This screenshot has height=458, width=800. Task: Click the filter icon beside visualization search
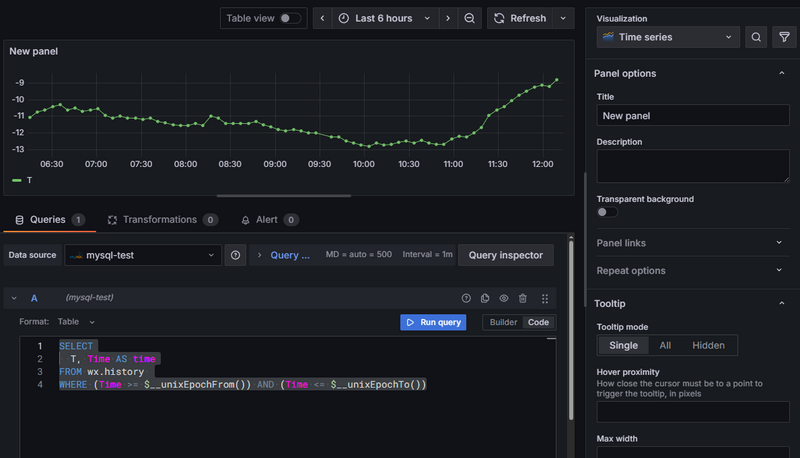point(784,37)
